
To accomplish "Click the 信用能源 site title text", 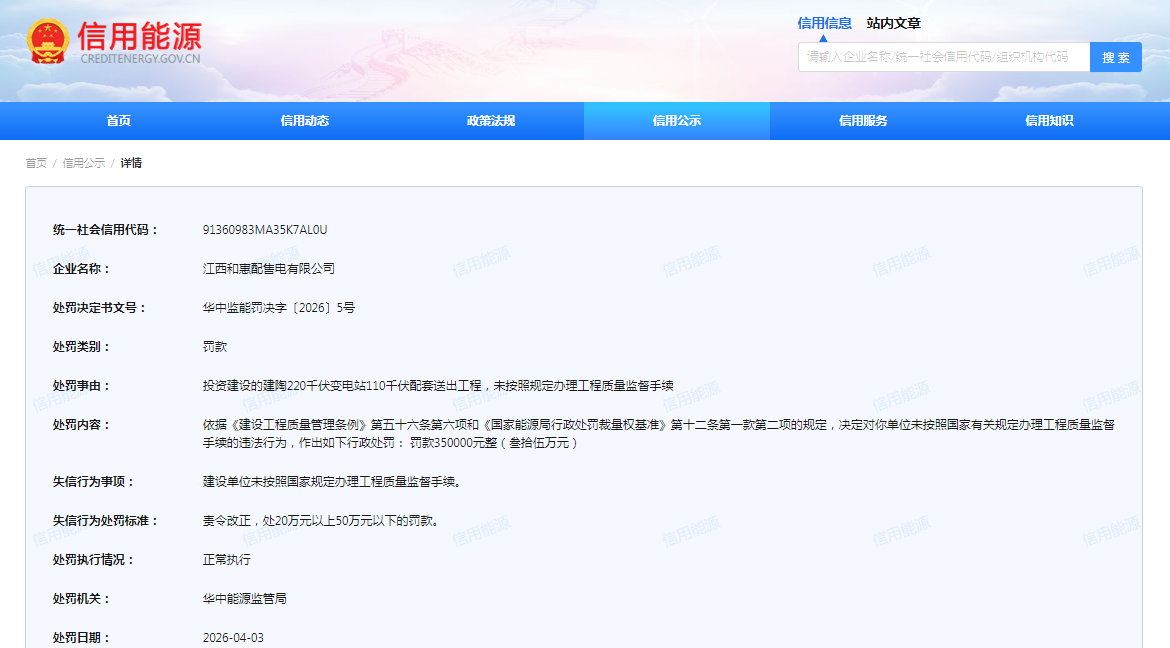I will pos(139,36).
